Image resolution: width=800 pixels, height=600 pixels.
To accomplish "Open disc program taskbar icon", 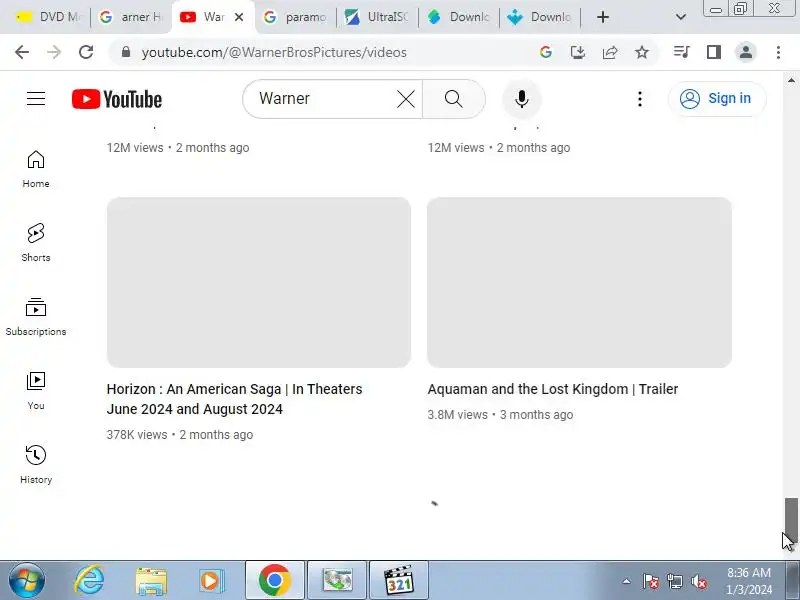I will [x=337, y=581].
